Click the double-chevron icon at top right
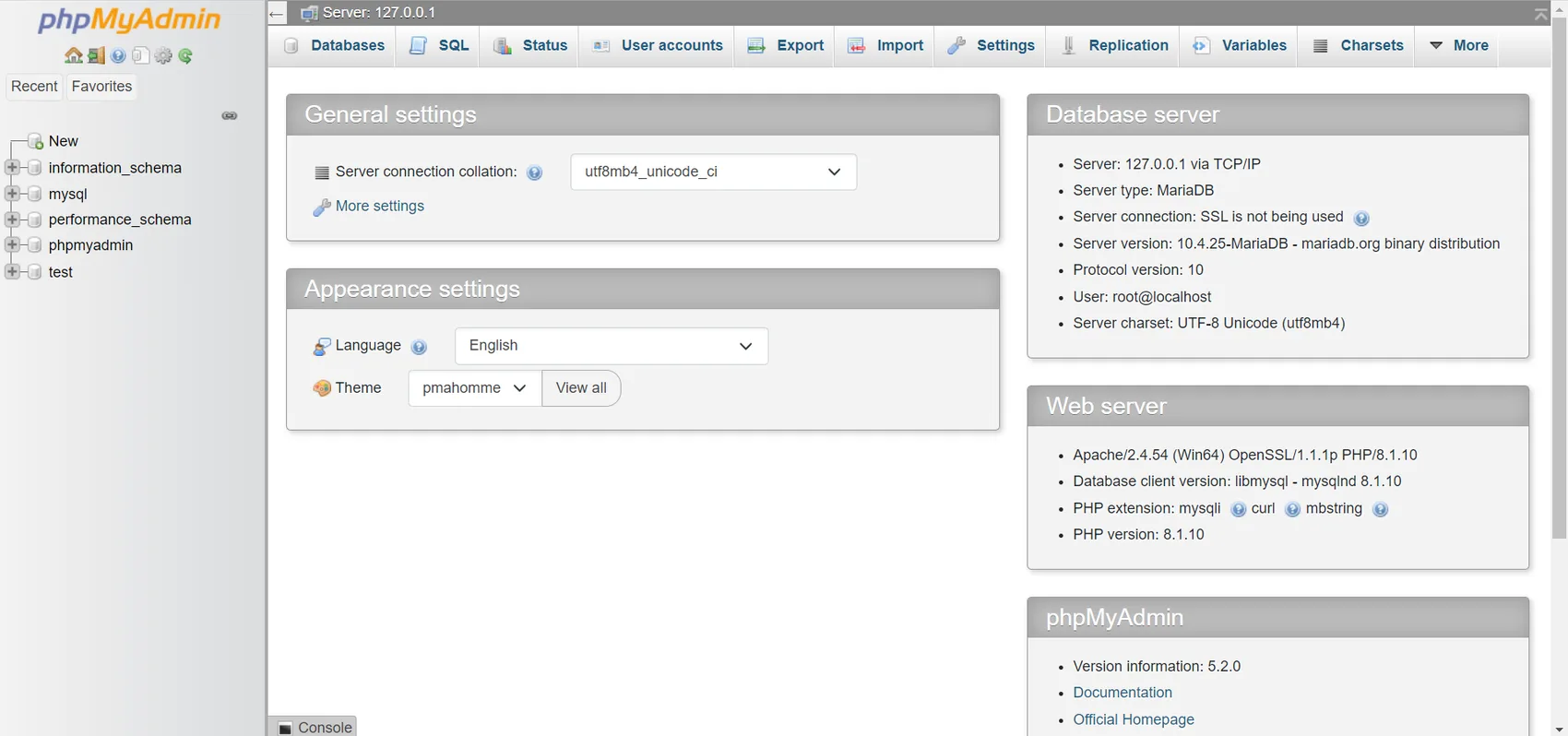 [1540, 13]
